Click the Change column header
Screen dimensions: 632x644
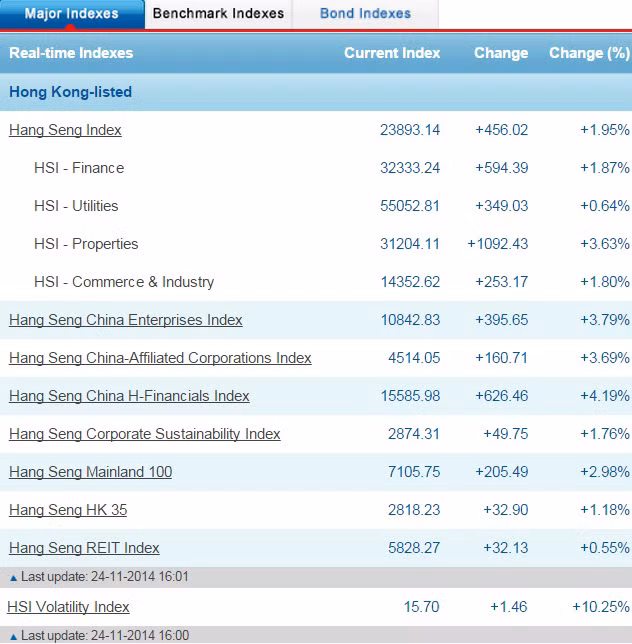501,53
